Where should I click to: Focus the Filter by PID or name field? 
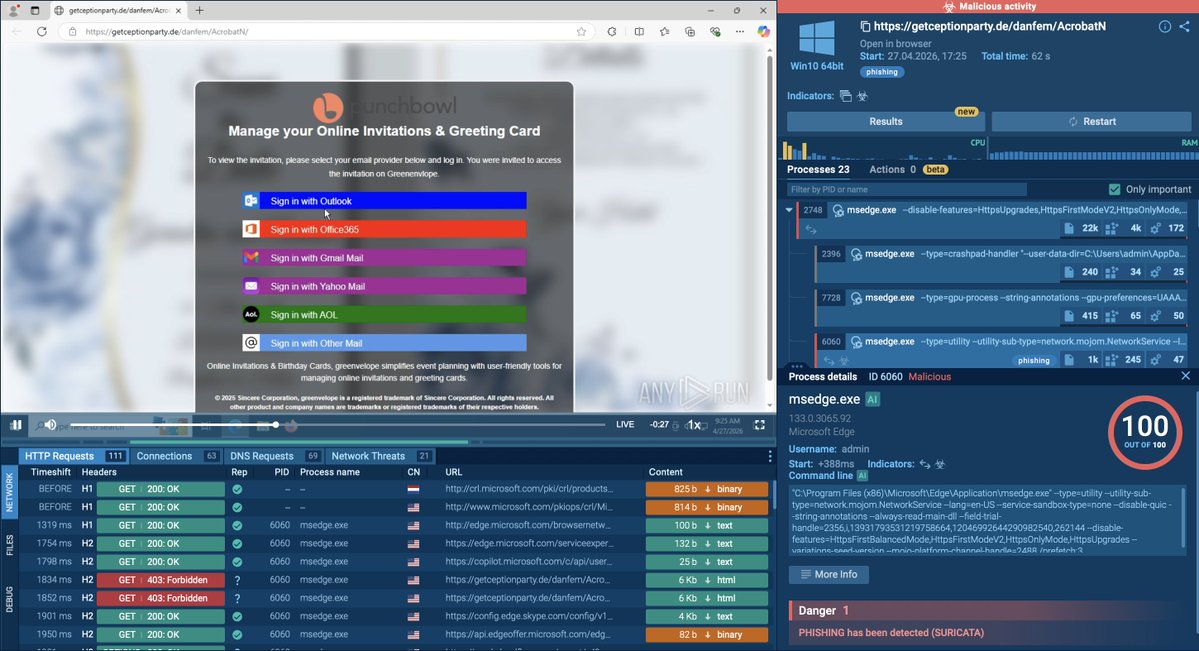(907, 189)
